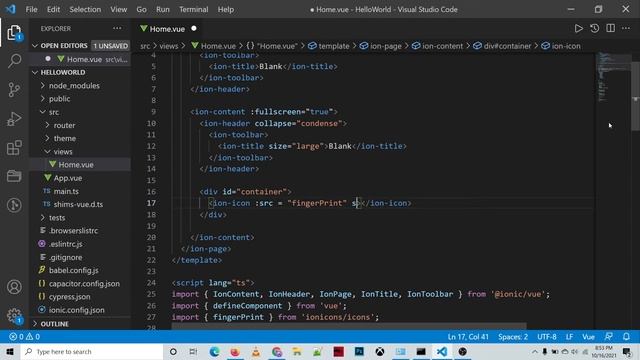Open the View menu
Viewport: 640px width, 360px height.
coord(118,9)
